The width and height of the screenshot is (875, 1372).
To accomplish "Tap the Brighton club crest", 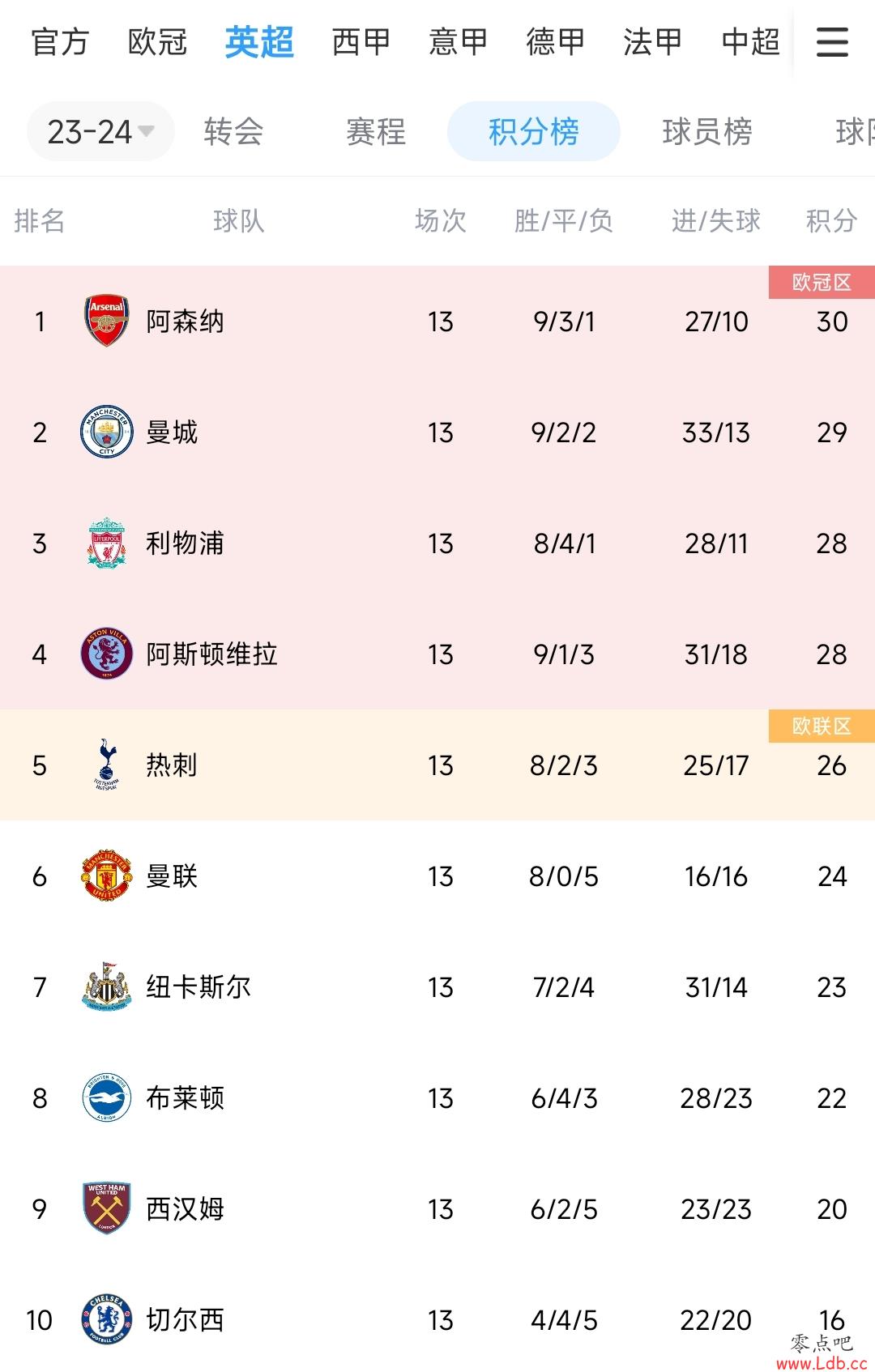I will [x=107, y=1097].
